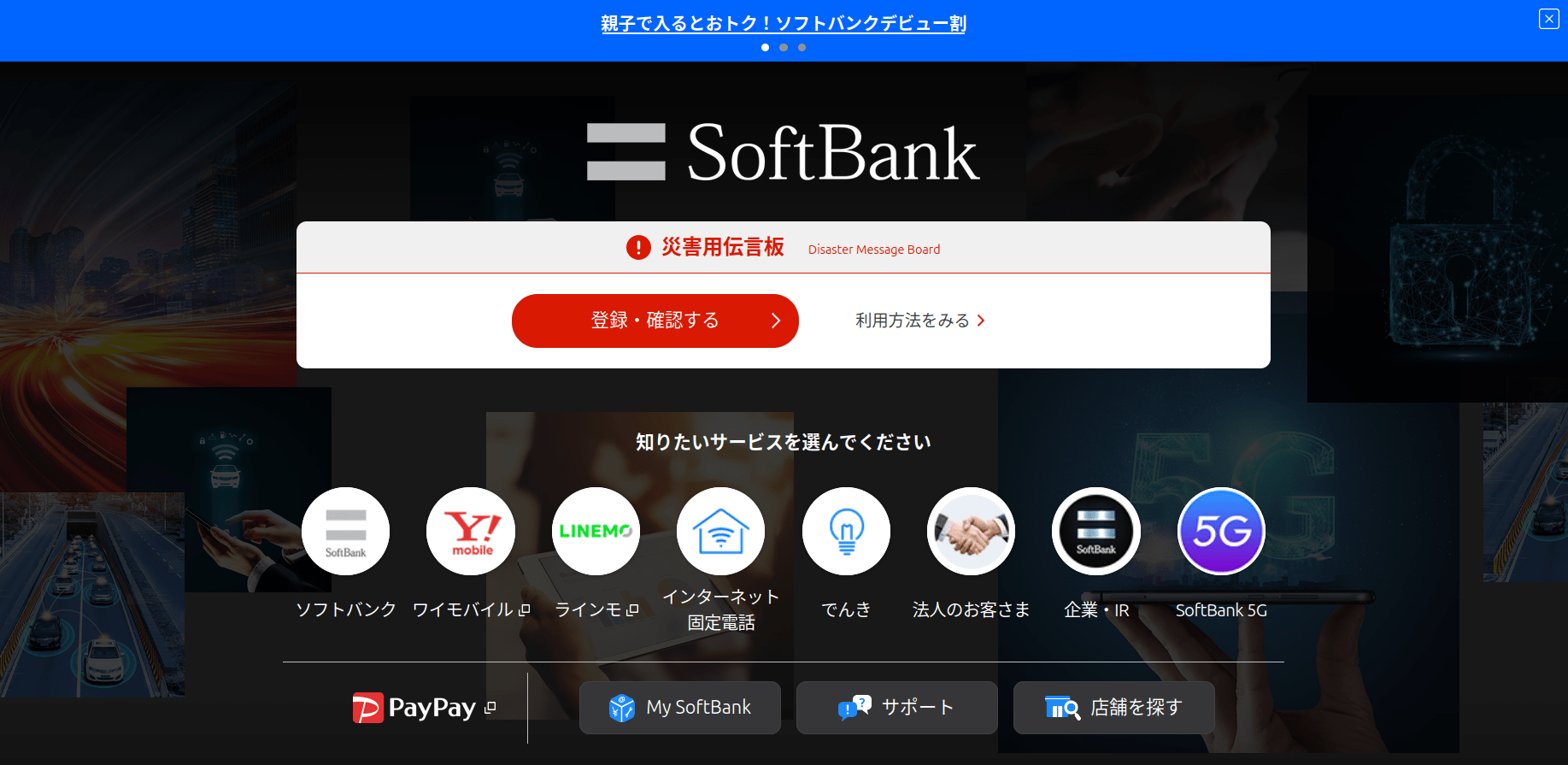Open the PayPay external link
Image resolution: width=1568 pixels, height=765 pixels.
pyautogui.click(x=424, y=708)
